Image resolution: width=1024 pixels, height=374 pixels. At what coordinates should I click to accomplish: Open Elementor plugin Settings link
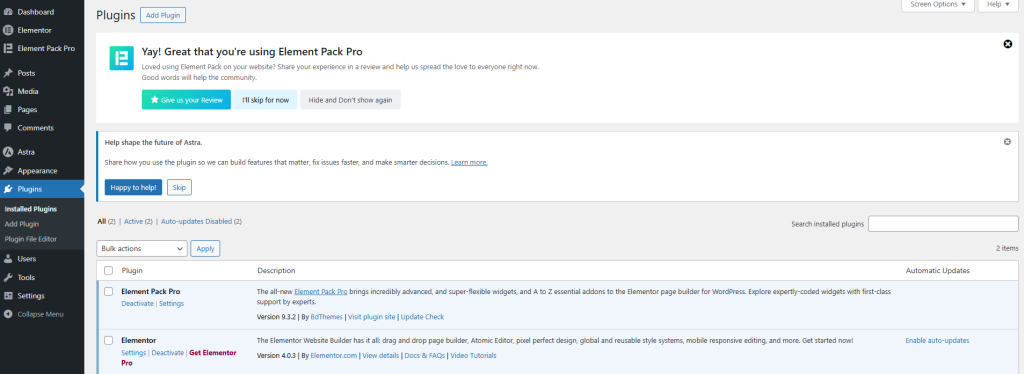134,352
